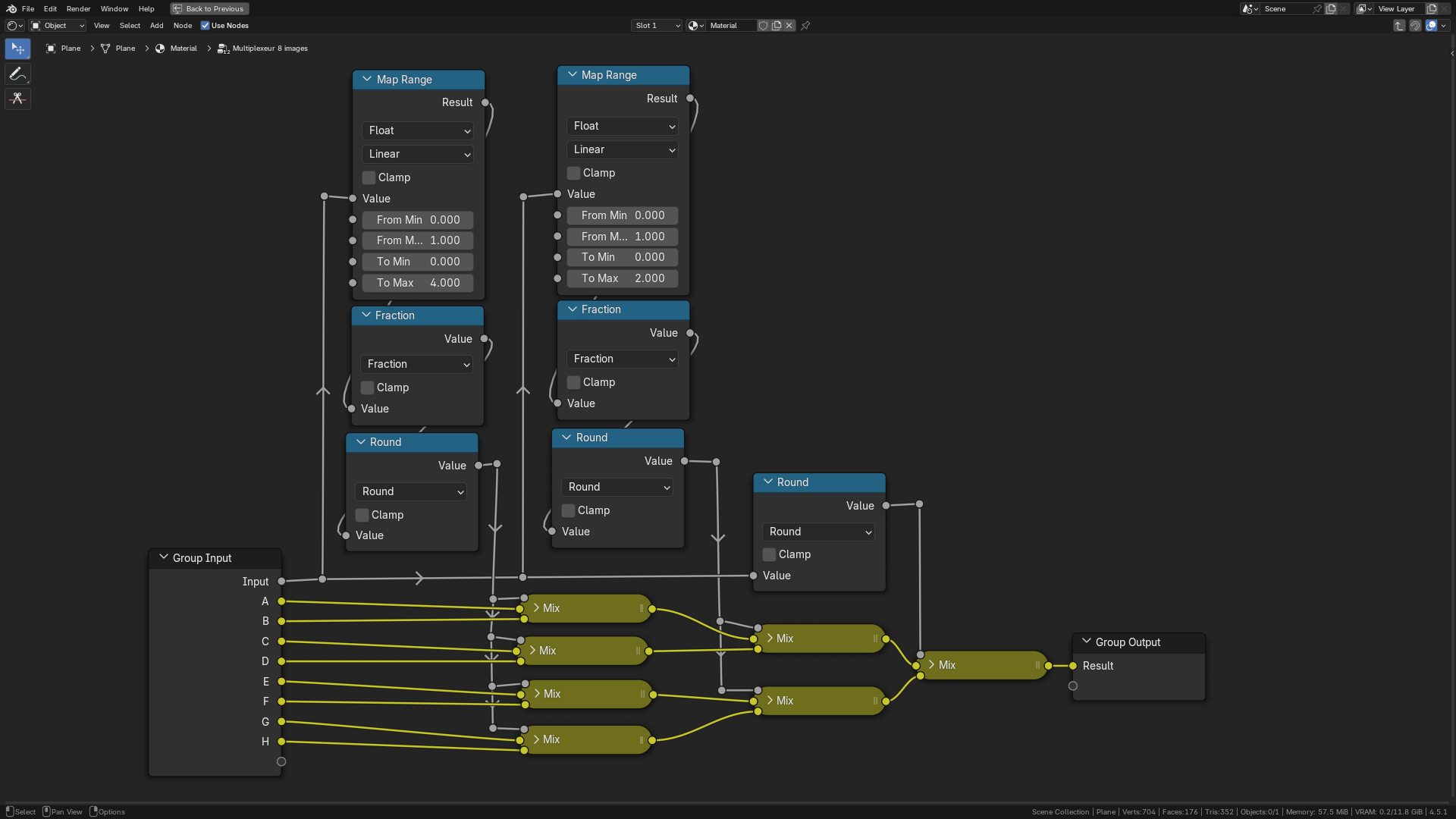Enable Clamp on right Map Range node
Viewport: 1456px width, 819px height.
(x=573, y=173)
